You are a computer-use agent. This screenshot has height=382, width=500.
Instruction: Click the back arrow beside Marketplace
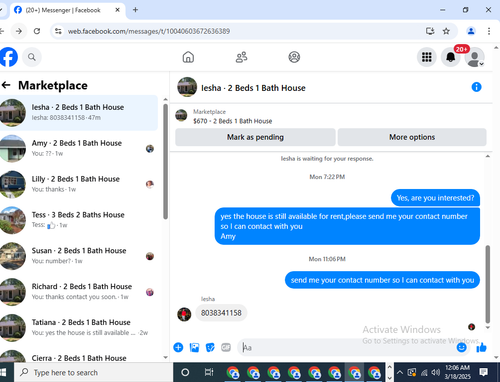point(6,85)
